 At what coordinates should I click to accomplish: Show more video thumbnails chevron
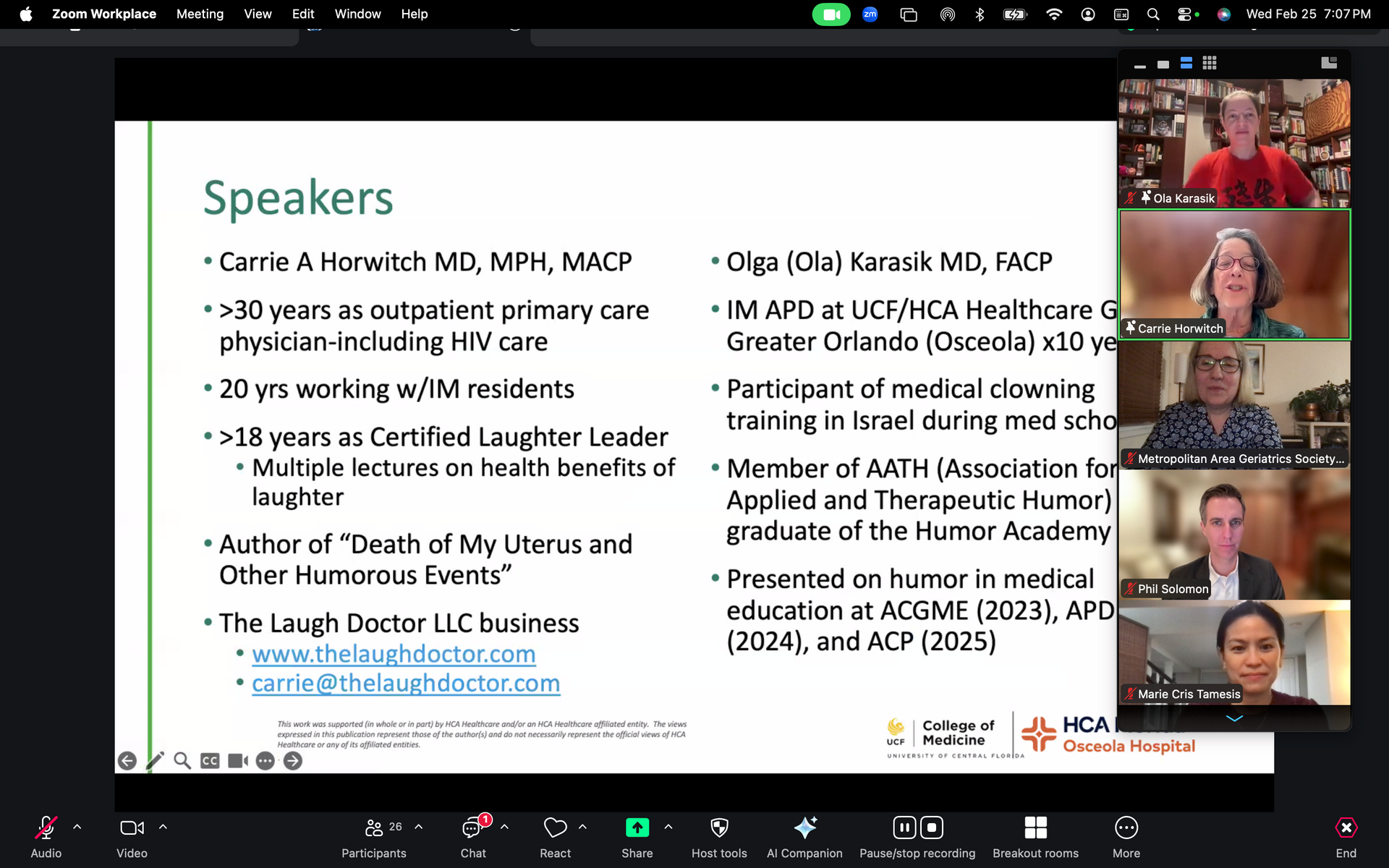click(x=1234, y=718)
